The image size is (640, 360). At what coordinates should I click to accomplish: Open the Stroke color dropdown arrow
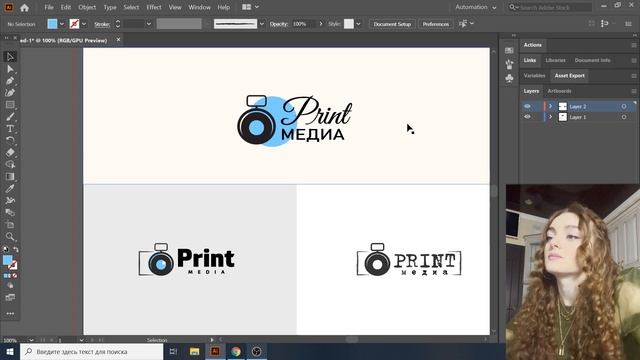click(84, 24)
